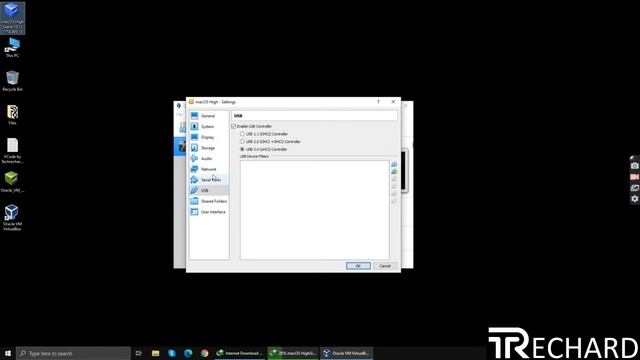Select the Files archive desktop icon
The width and height of the screenshot is (640, 360).
13,114
